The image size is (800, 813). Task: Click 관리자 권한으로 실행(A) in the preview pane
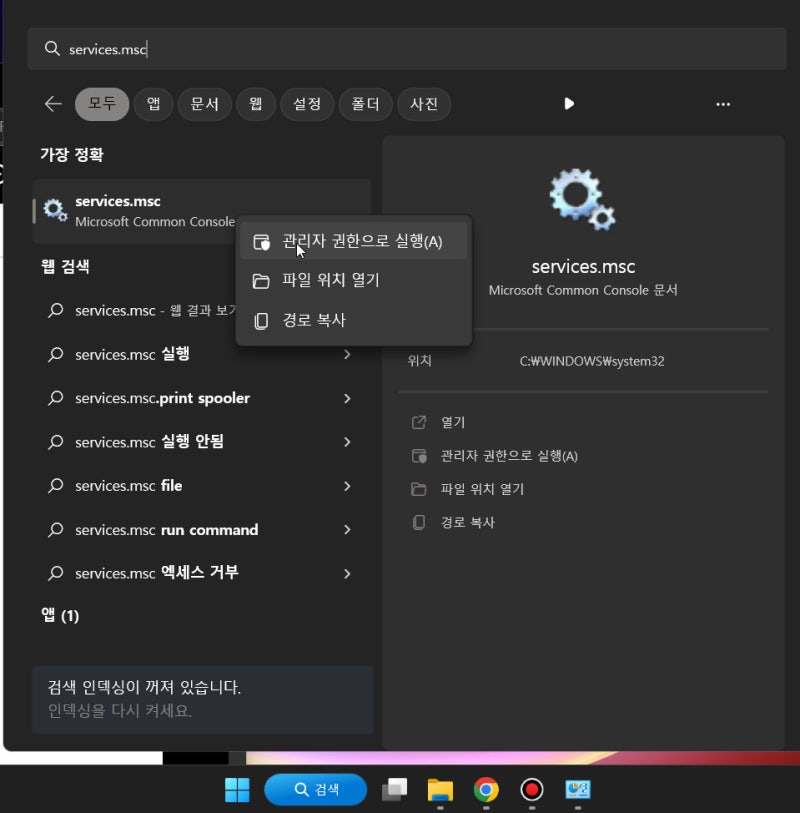pos(509,456)
